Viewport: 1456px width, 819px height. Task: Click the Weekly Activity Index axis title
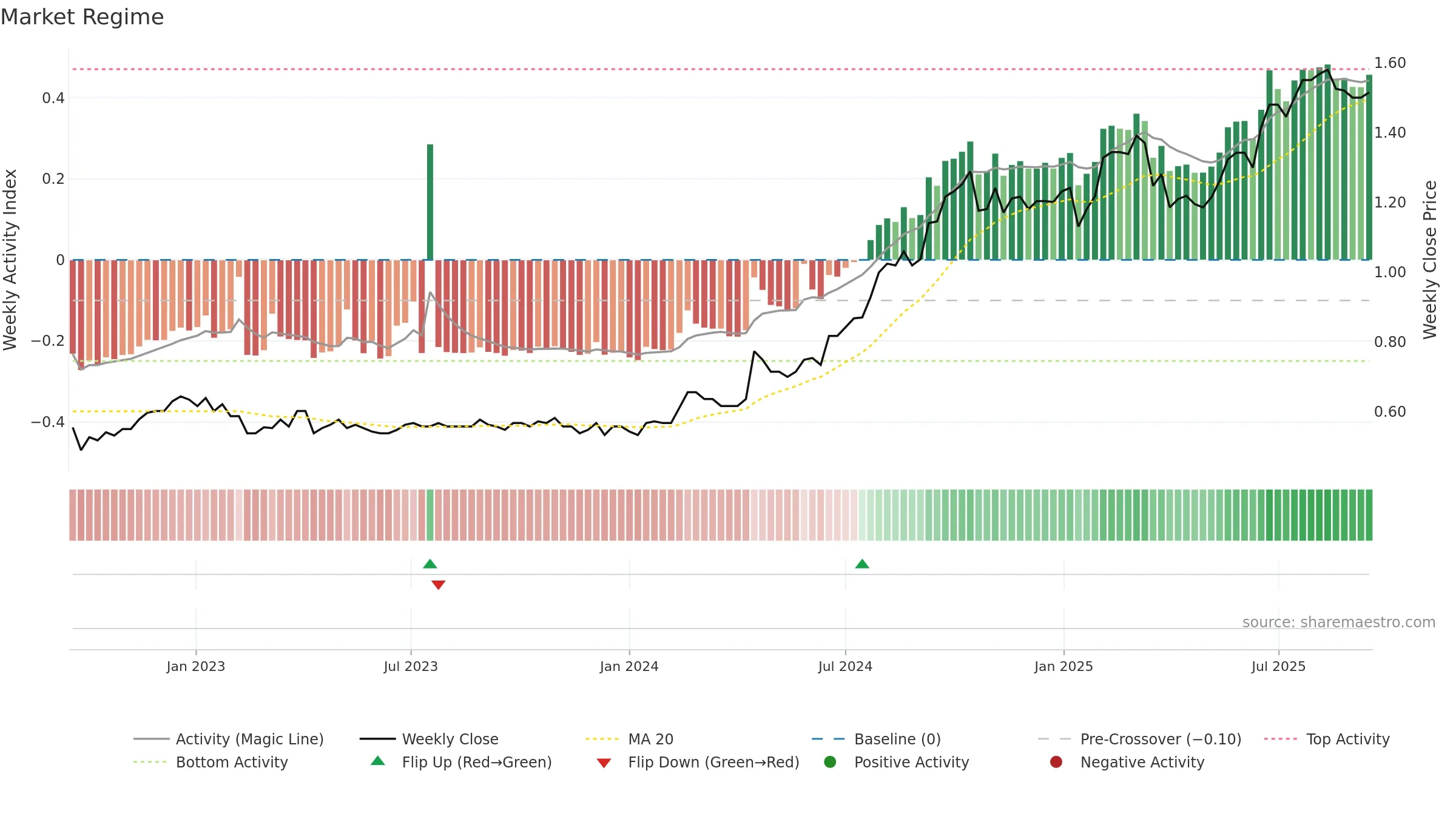10,260
